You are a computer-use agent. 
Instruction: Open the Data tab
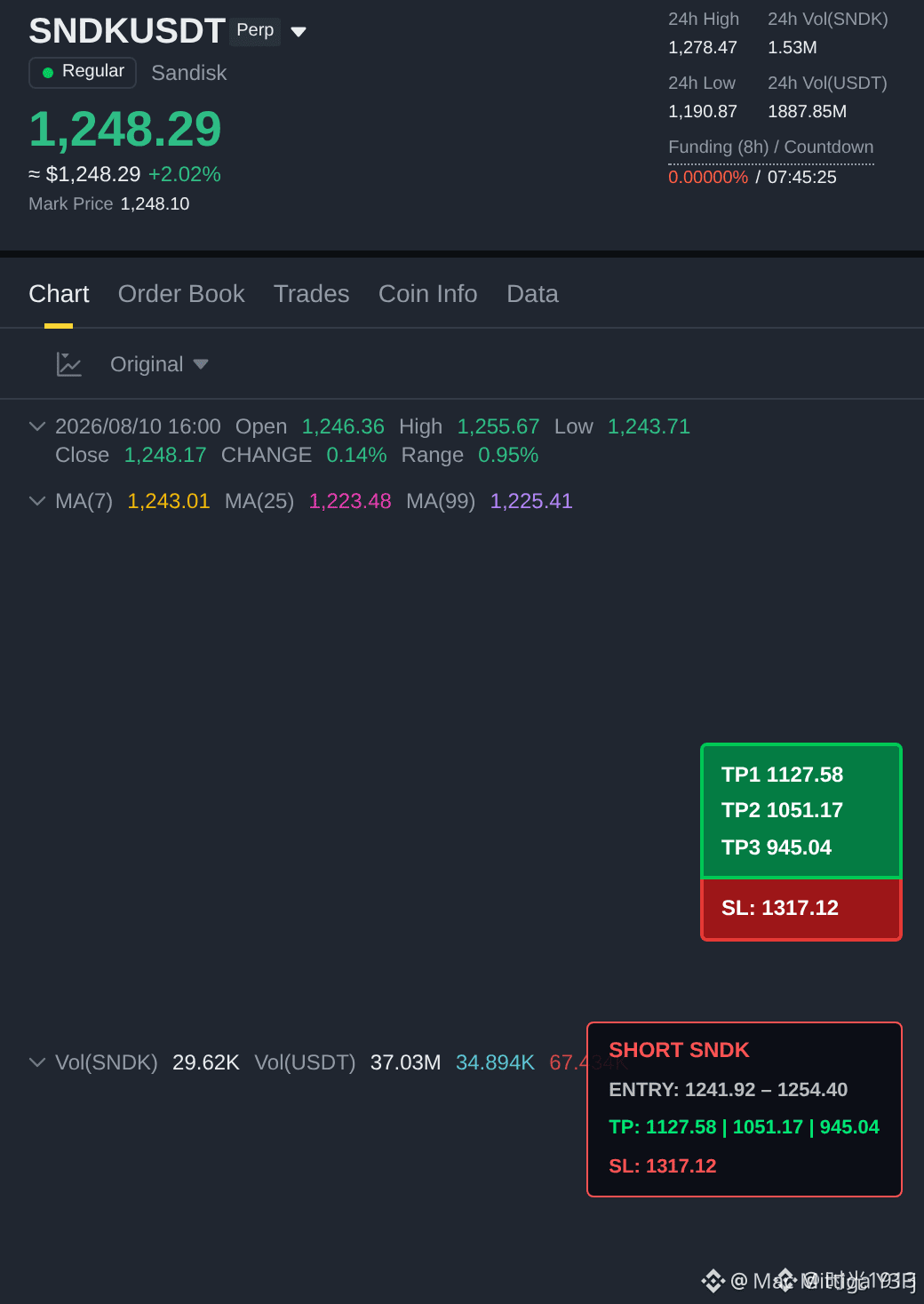click(532, 294)
